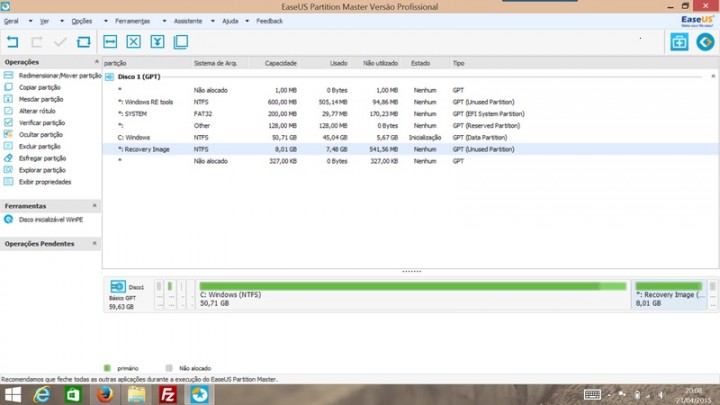Click the Excluir partição icon
The image size is (720, 405).
click(8, 146)
